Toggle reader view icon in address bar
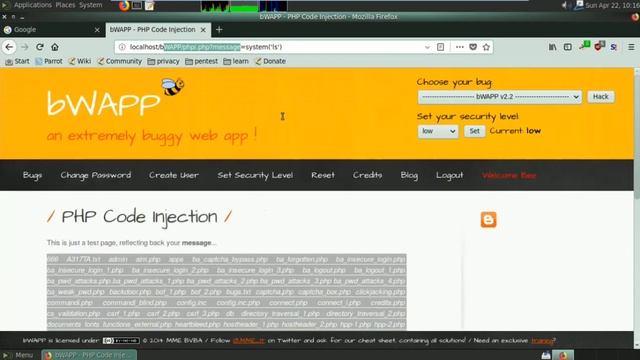The image size is (640, 360). click(x=440, y=47)
